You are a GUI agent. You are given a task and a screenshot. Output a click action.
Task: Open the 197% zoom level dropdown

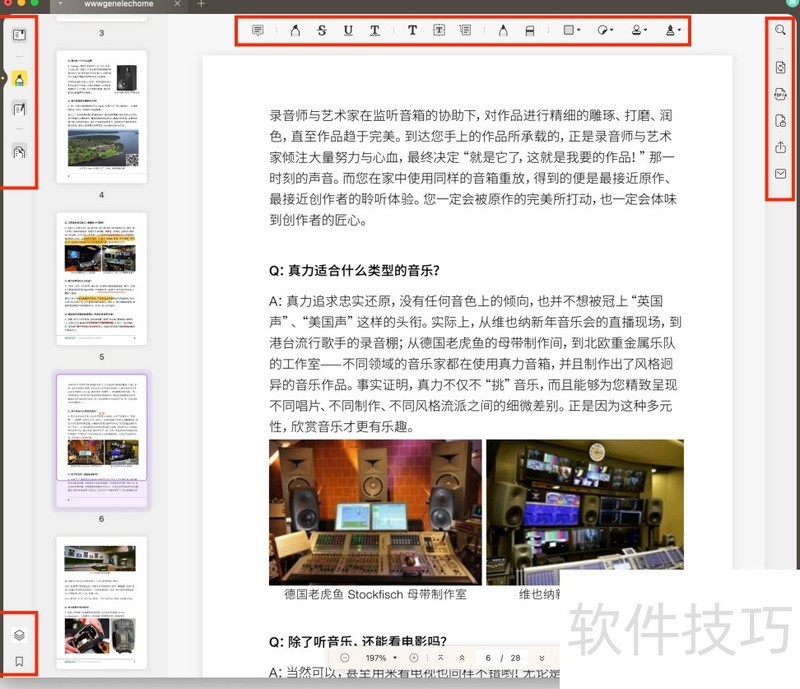point(379,658)
